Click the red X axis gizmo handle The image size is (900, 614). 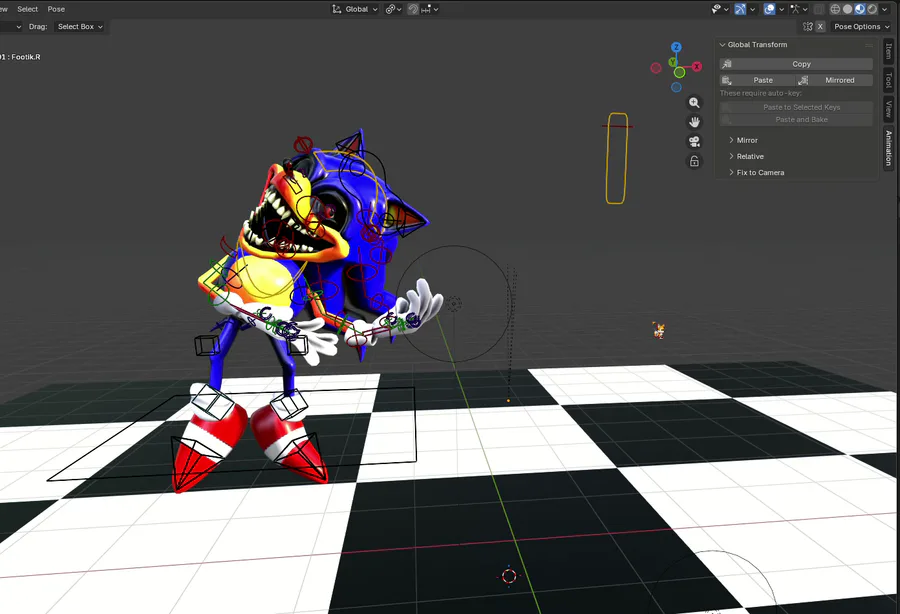point(696,67)
